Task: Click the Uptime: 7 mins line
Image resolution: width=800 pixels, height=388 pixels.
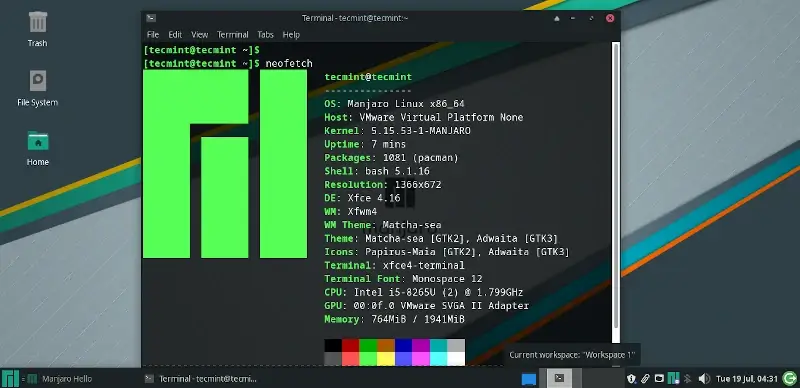Action: (x=365, y=144)
